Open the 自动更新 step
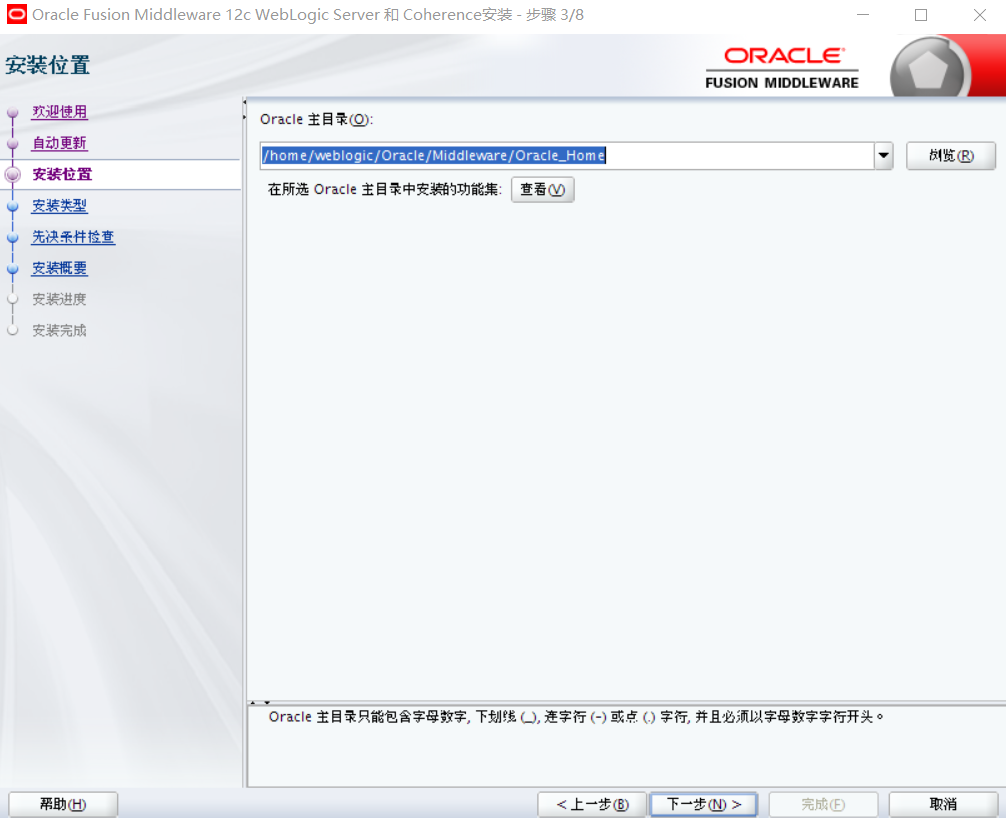Screen dimensions: 1006x818 click(x=58, y=143)
